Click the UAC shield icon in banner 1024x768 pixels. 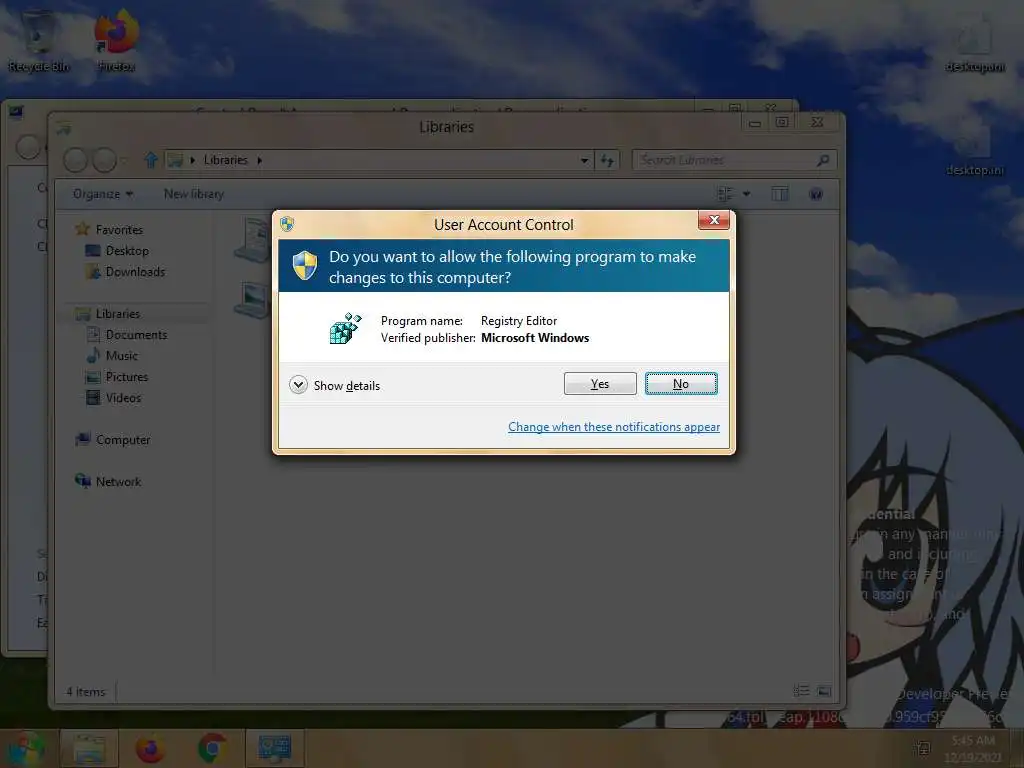pos(304,265)
